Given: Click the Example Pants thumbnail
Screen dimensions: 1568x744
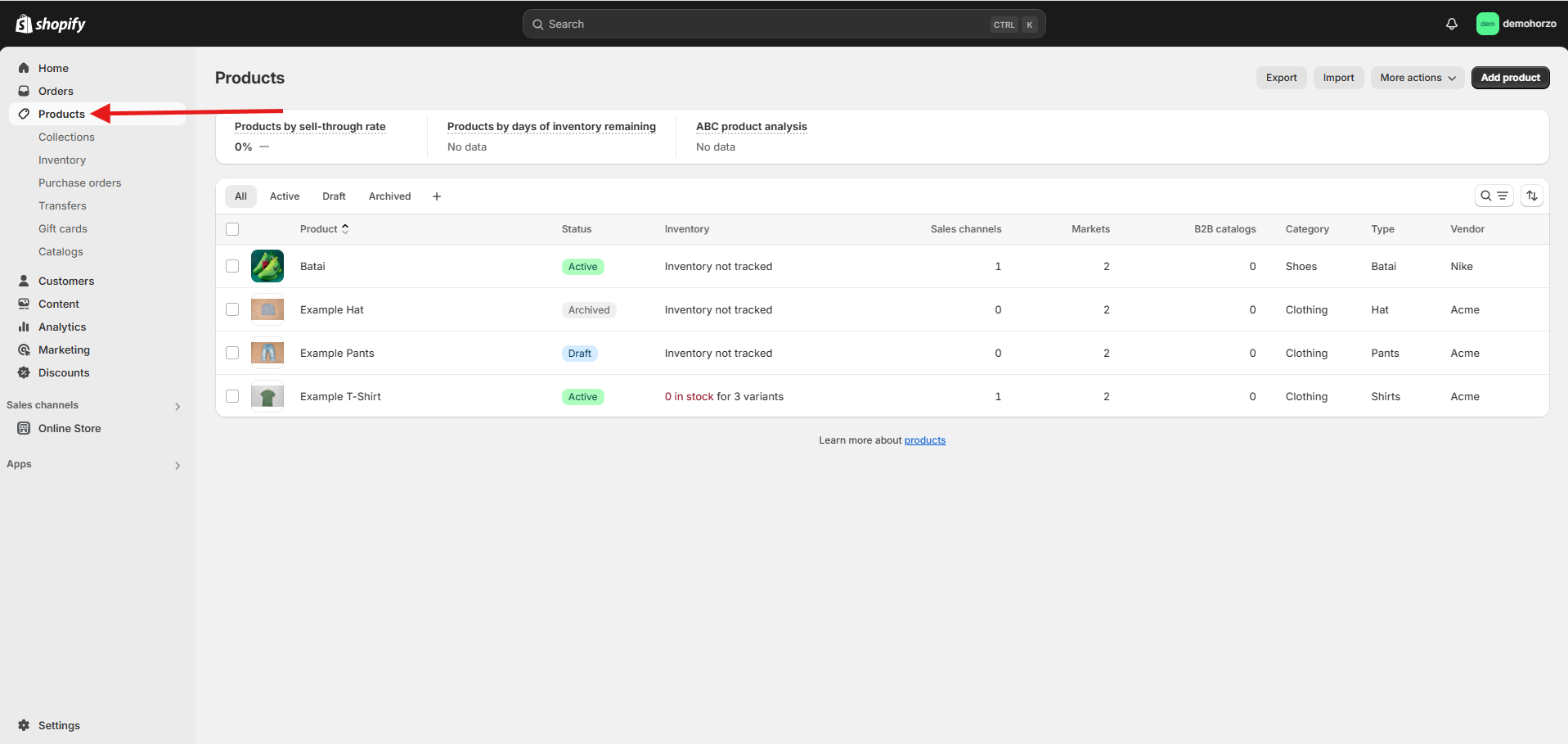Looking at the screenshot, I should tap(267, 353).
